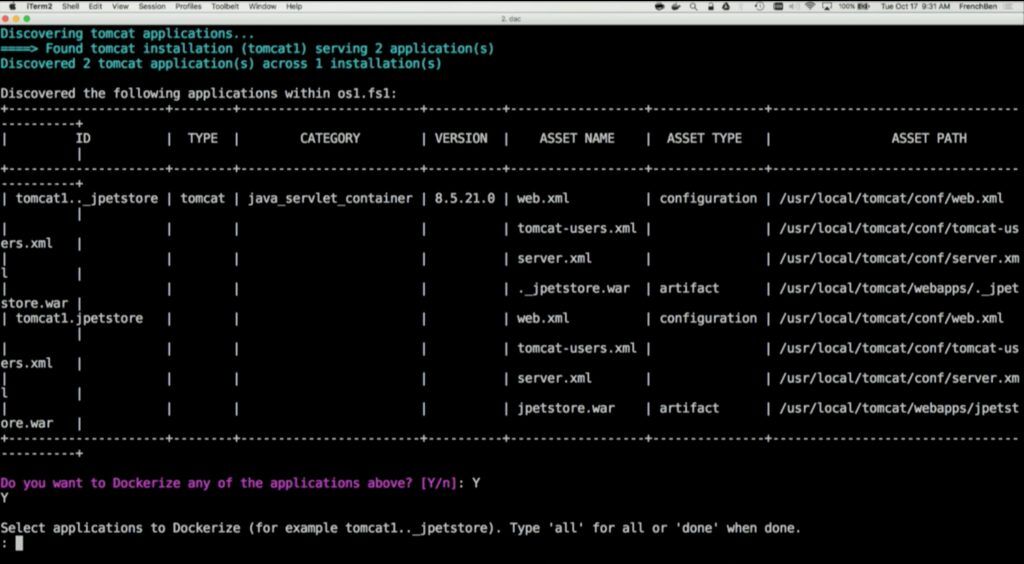The height and width of the screenshot is (564, 1024).
Task: Click the padlock icon in menu bar
Action: [711, 7]
